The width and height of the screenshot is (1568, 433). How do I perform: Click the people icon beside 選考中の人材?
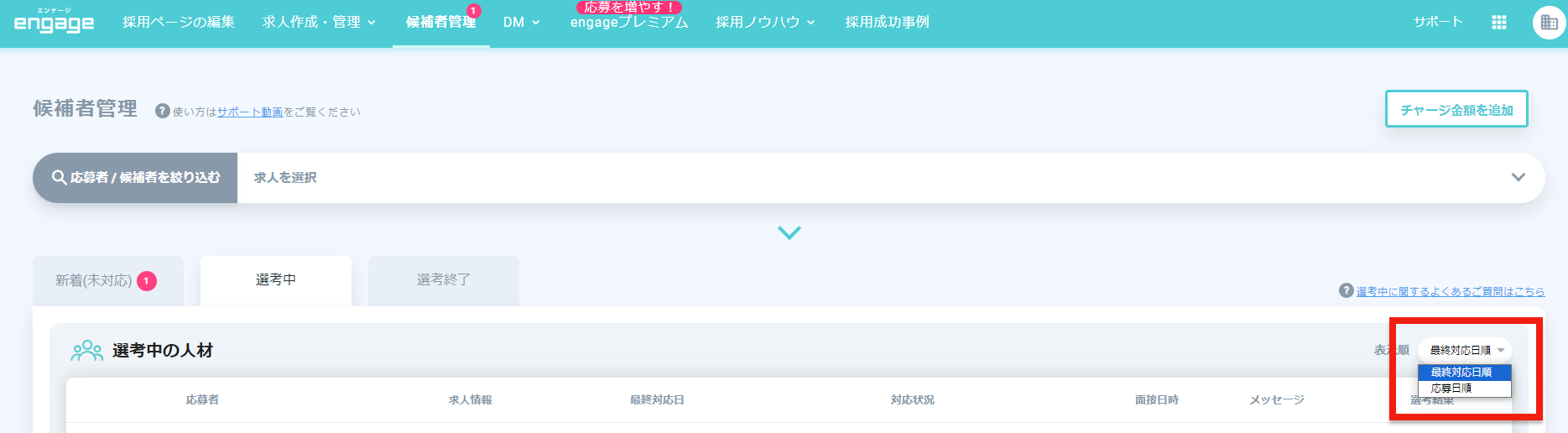tap(87, 351)
